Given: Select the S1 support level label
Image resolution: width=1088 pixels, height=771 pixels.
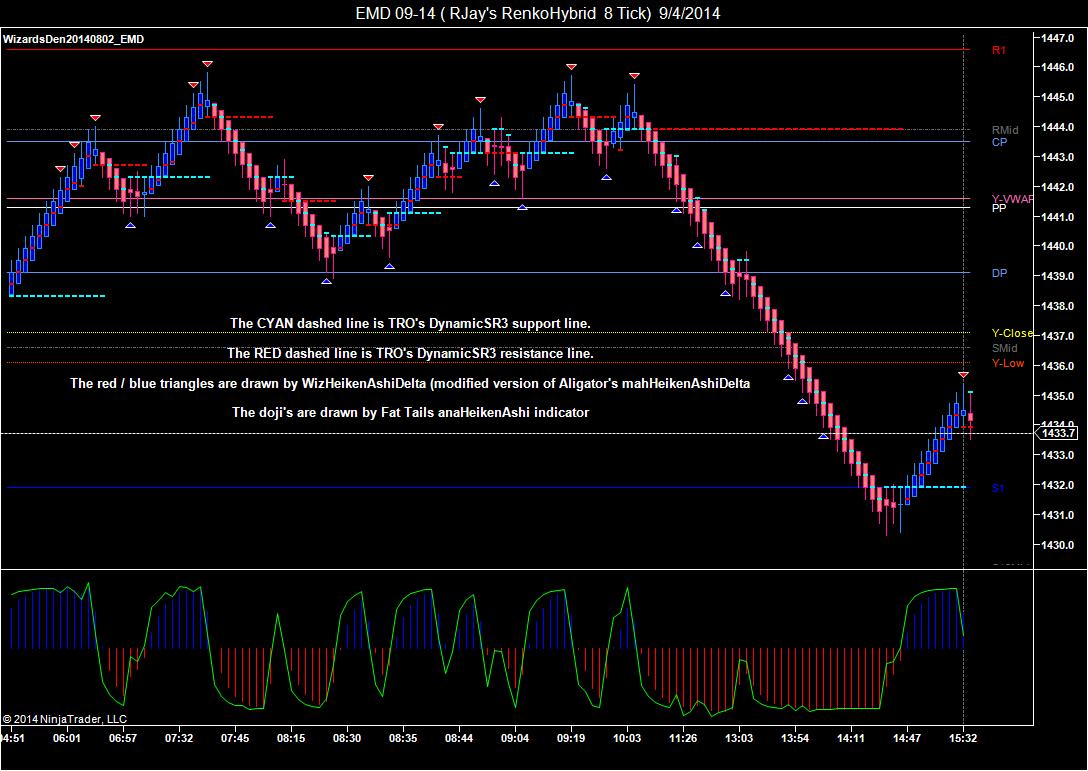Looking at the screenshot, I should (x=998, y=488).
